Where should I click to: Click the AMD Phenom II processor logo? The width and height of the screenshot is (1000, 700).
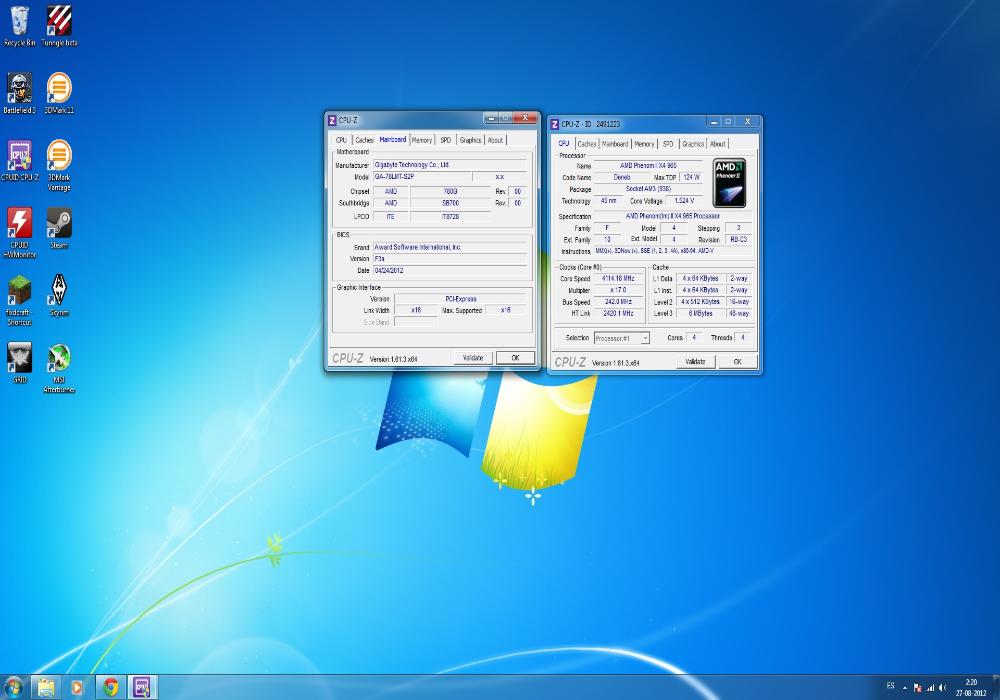coord(729,183)
